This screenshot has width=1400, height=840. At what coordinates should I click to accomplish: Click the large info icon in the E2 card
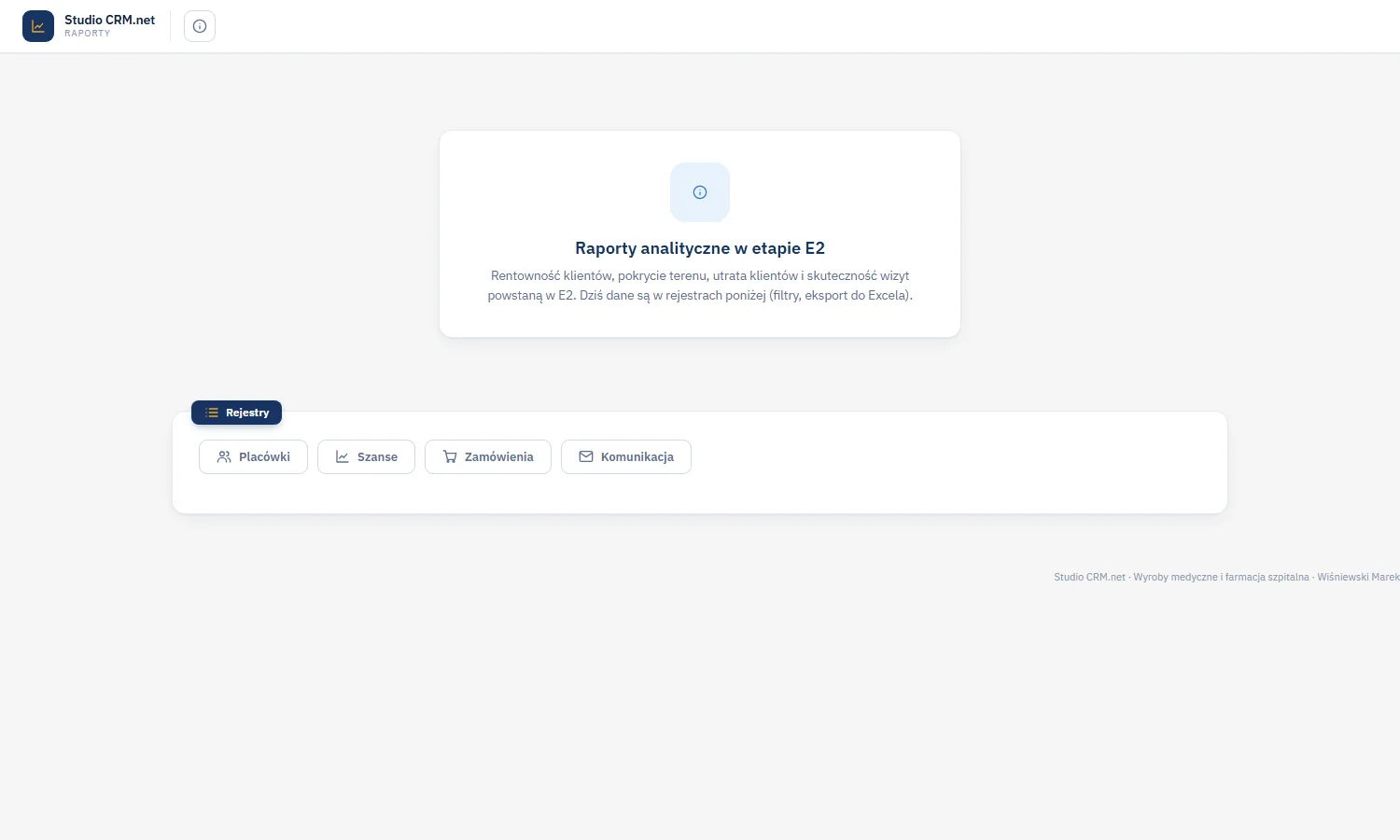pos(700,192)
